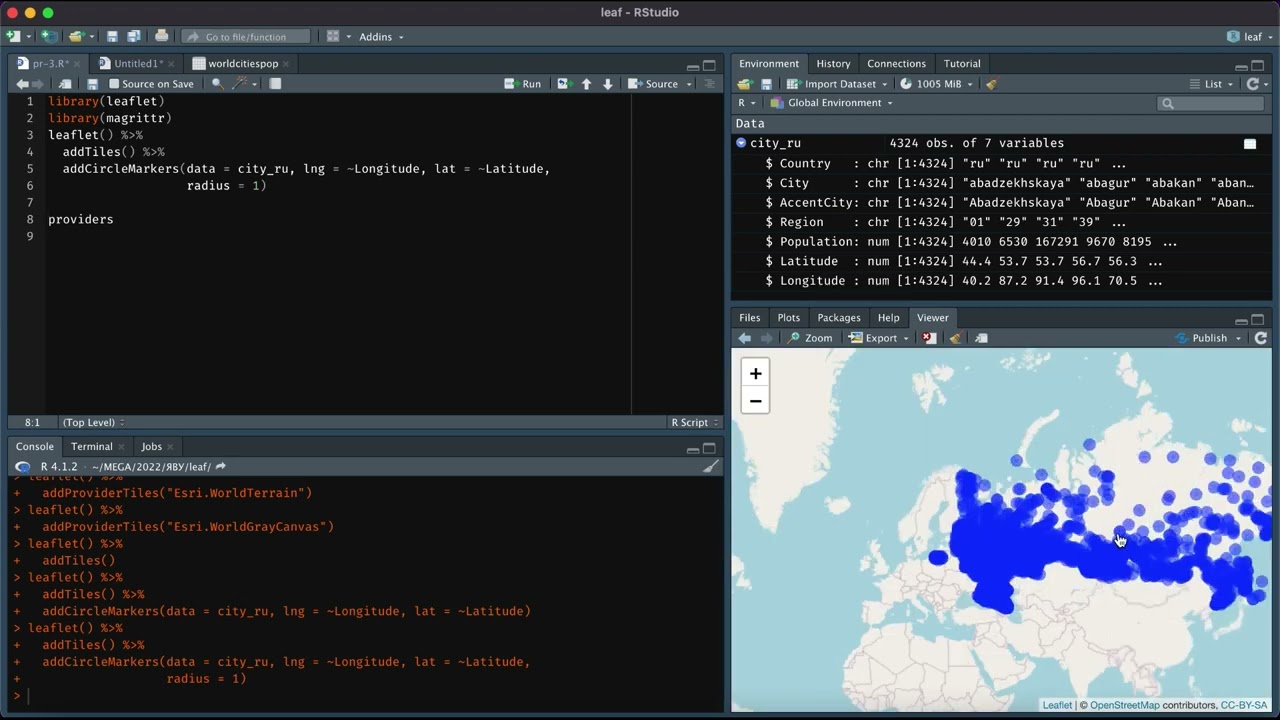Switch to the Terminal tab
The height and width of the screenshot is (720, 1280).
point(91,447)
